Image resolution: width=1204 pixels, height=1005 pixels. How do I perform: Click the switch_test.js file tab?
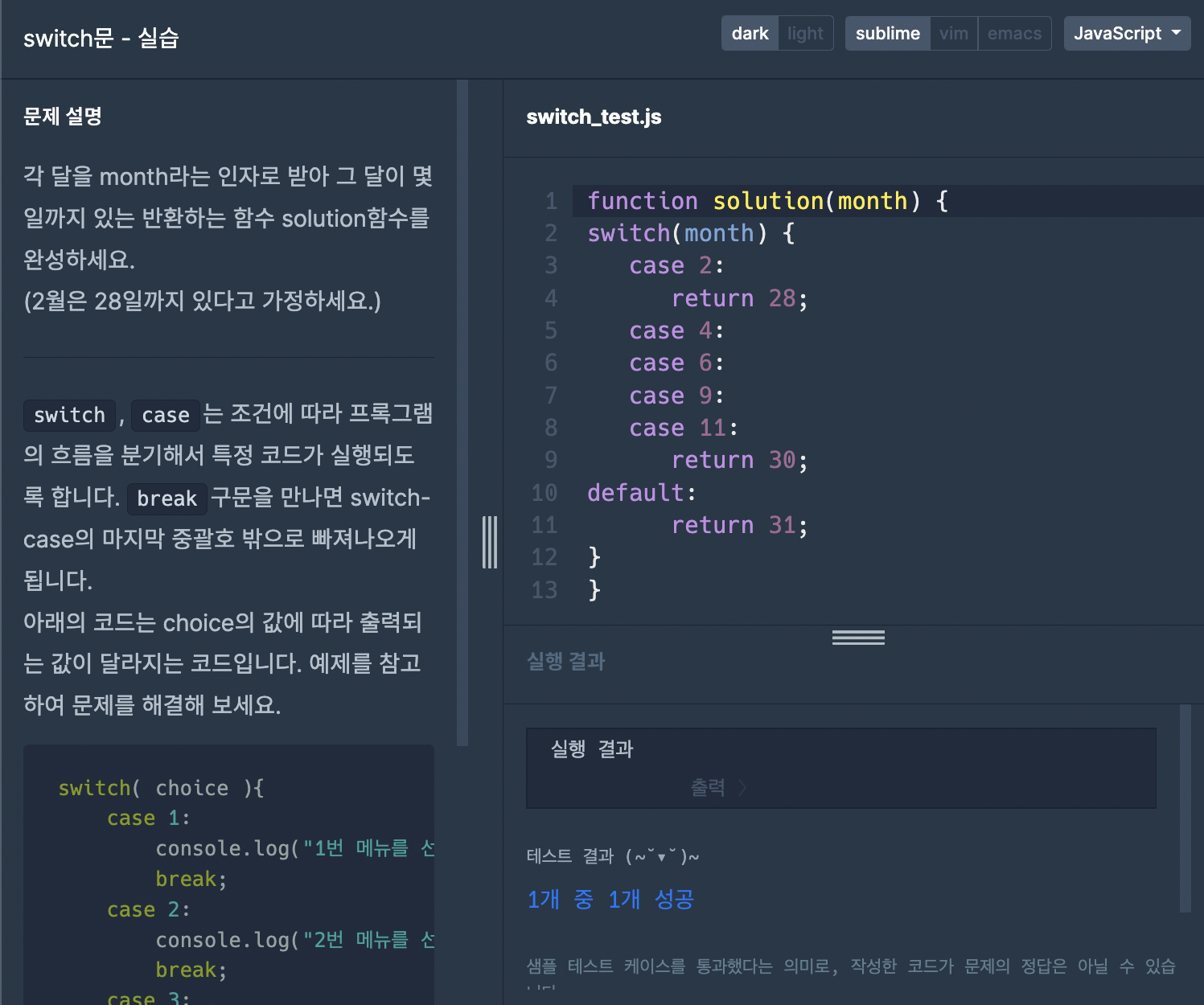(594, 117)
